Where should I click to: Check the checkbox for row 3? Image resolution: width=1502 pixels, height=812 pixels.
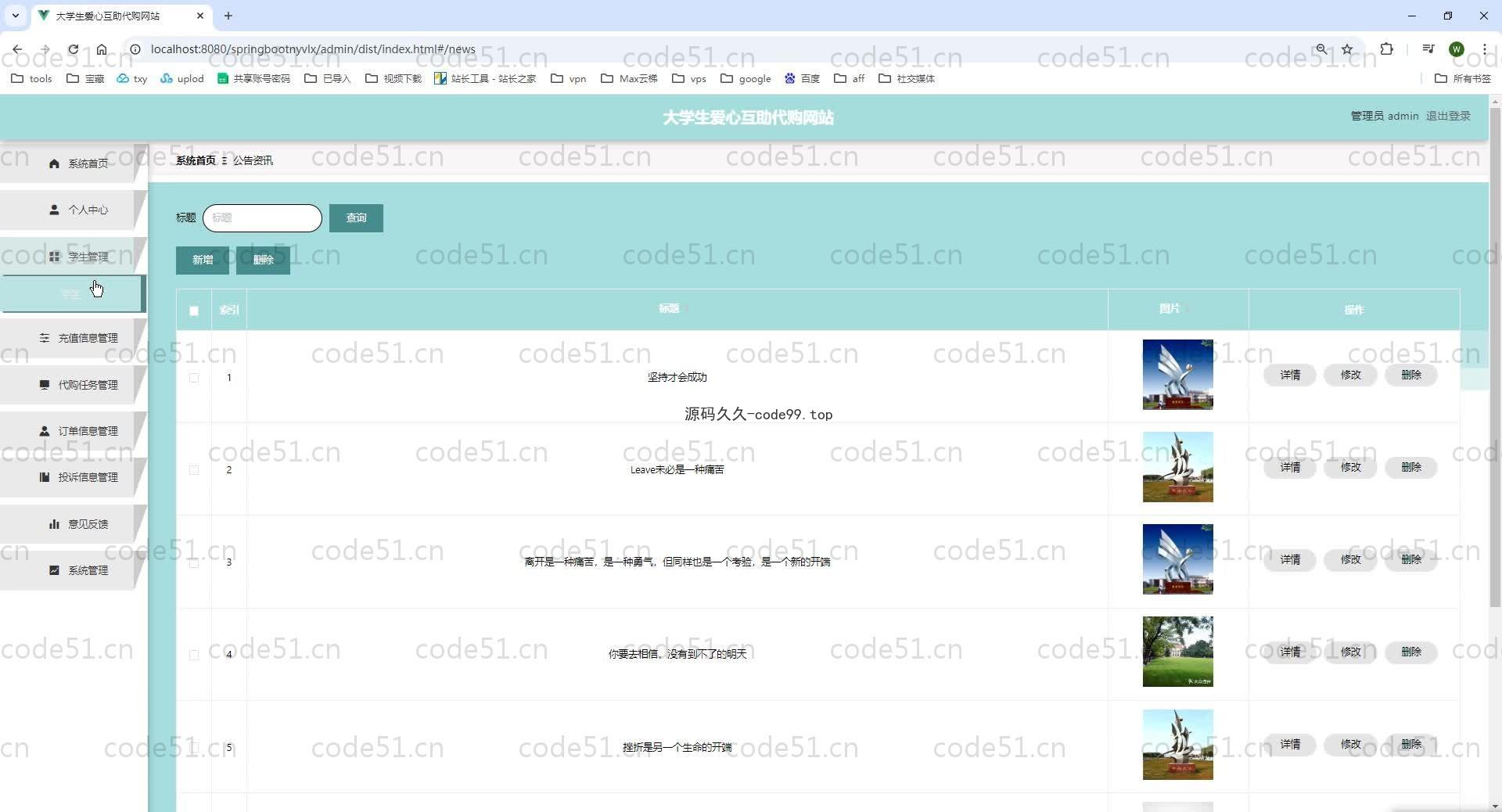pos(194,562)
